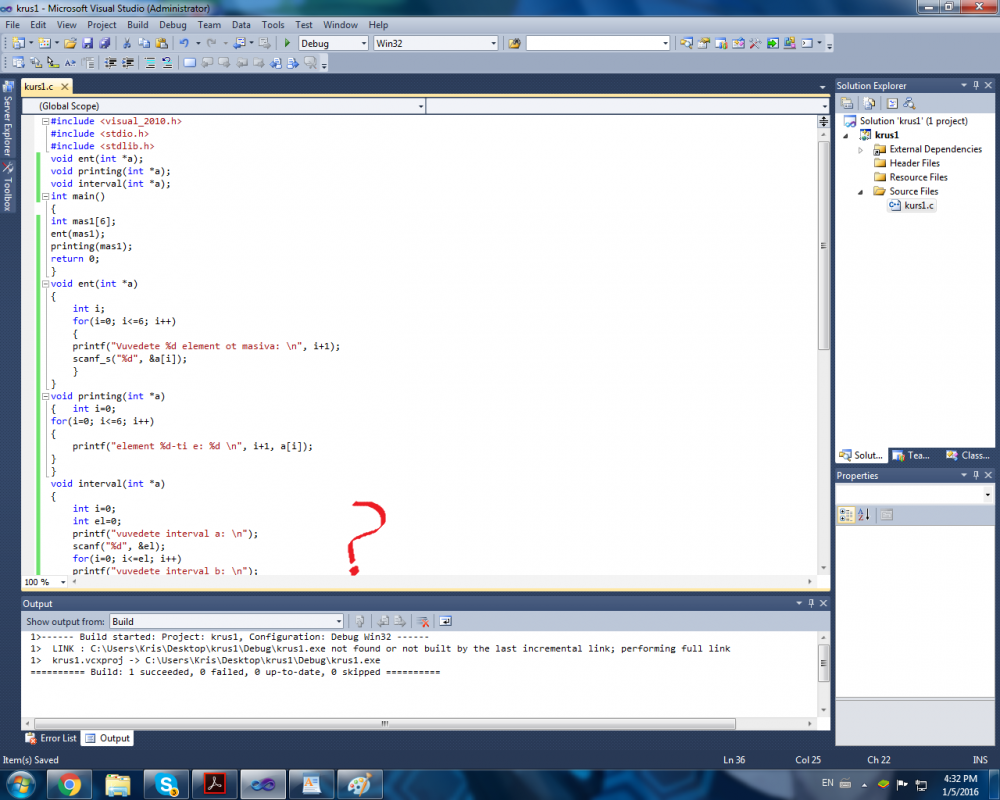This screenshot has height=800, width=1000.
Task: Open the Class View tab
Action: 968,455
